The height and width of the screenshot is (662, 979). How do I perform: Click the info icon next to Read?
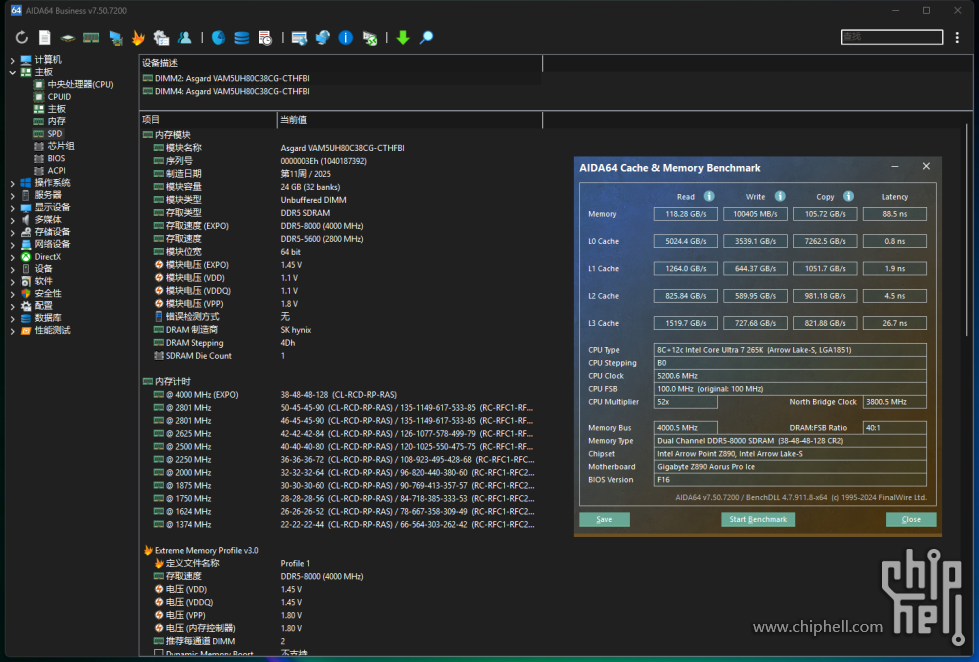(x=709, y=196)
